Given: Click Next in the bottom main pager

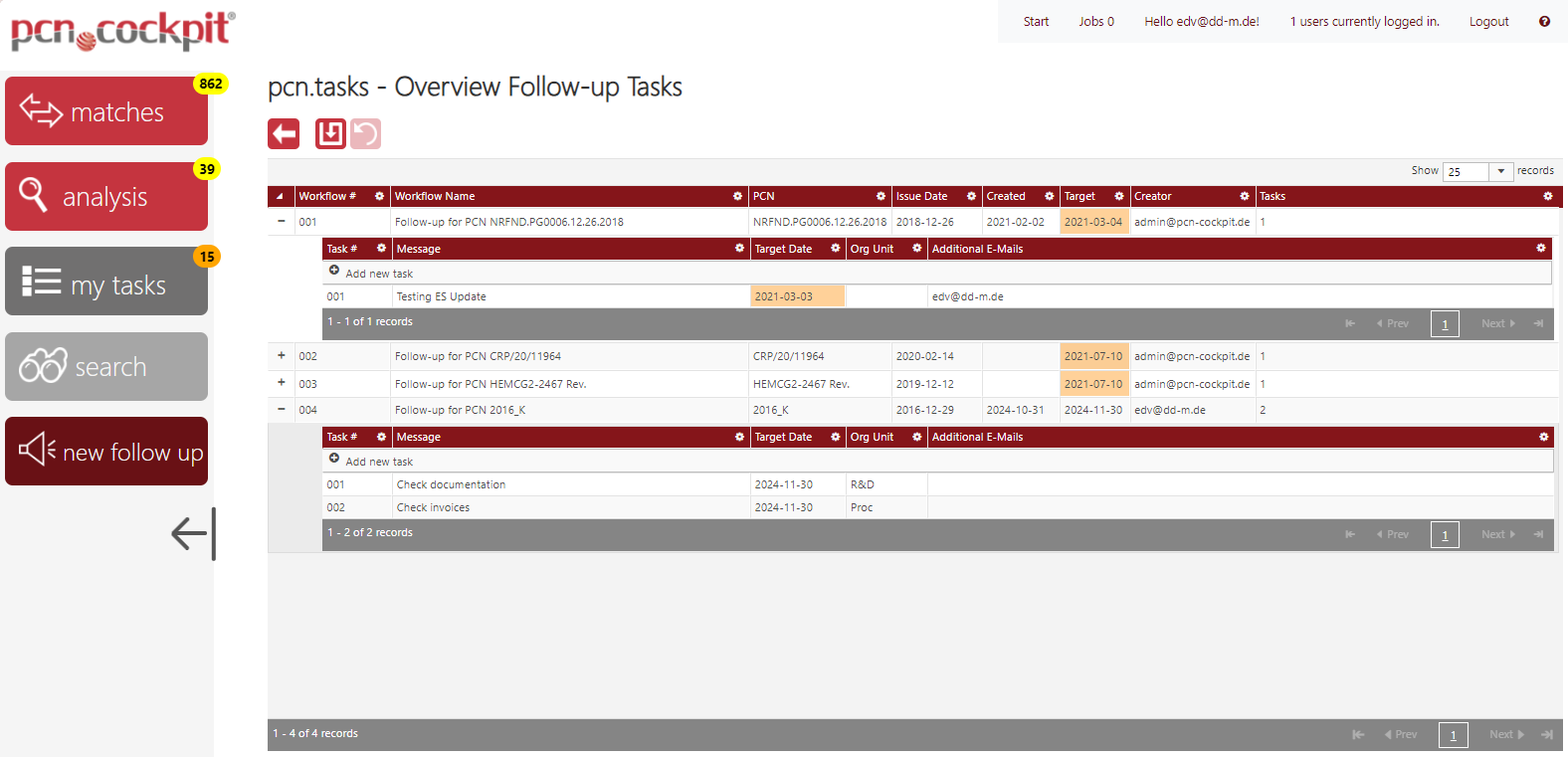Looking at the screenshot, I should 1506,734.
